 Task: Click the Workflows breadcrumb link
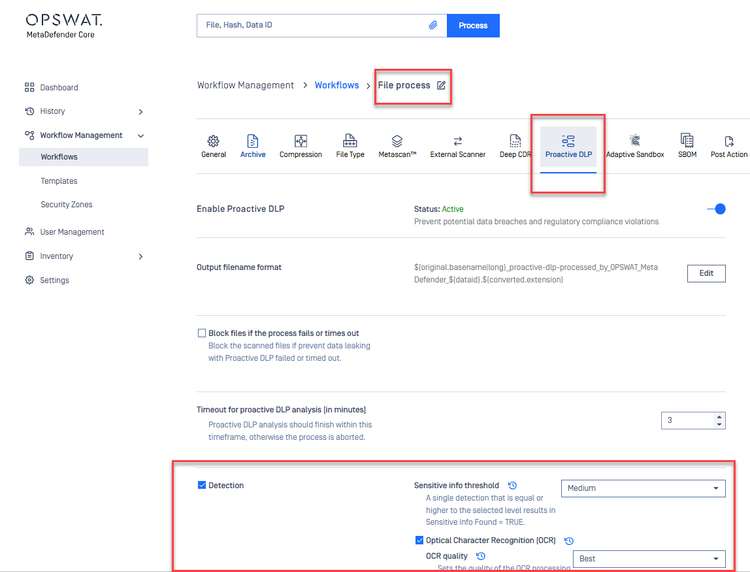click(x=337, y=85)
